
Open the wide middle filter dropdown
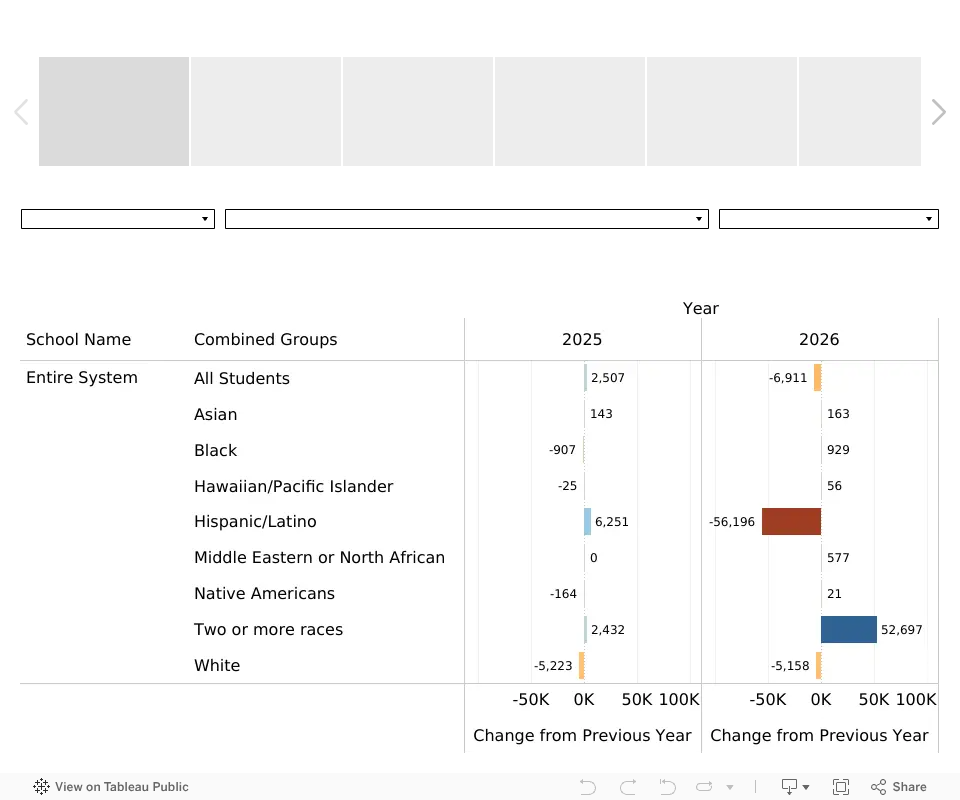click(x=467, y=219)
